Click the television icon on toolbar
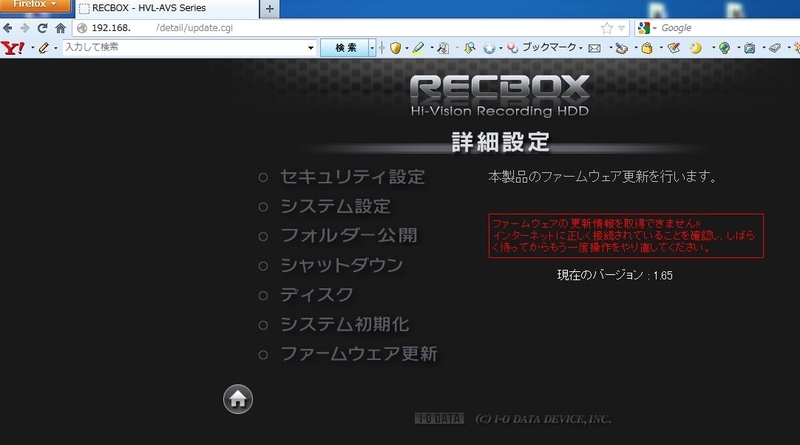The width and height of the screenshot is (800, 445). [749, 48]
